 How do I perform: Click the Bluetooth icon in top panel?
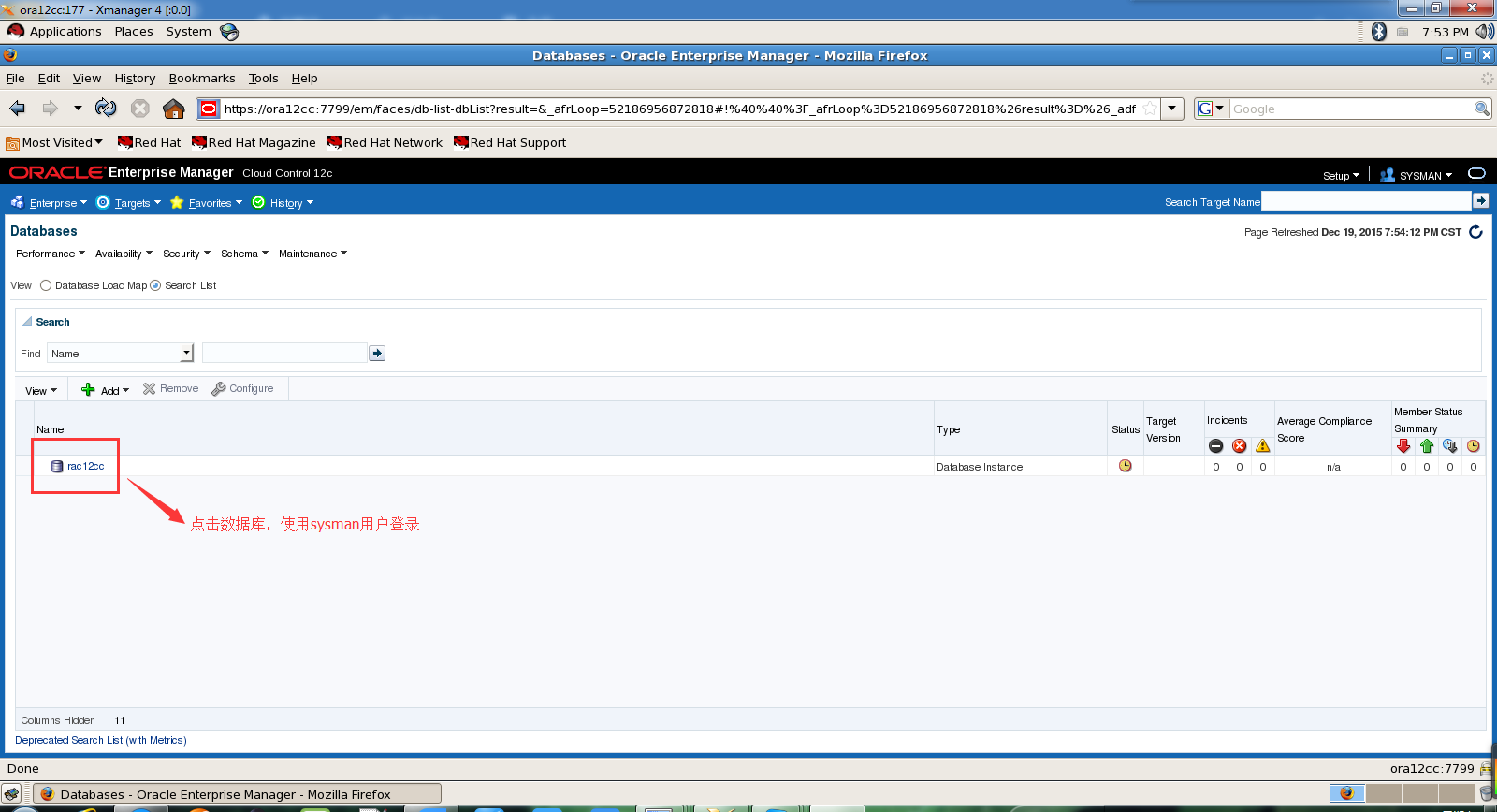[x=1379, y=32]
